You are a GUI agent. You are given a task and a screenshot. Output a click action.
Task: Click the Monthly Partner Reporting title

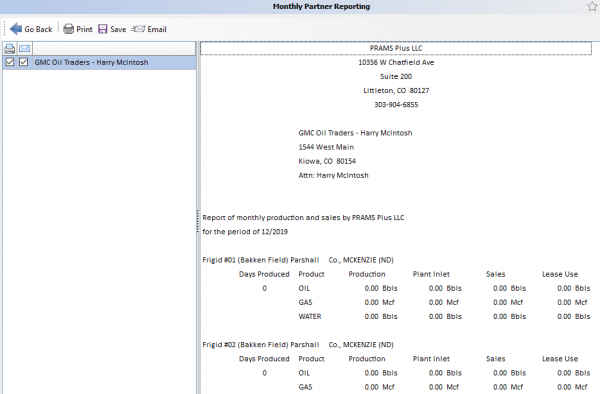[321, 7]
